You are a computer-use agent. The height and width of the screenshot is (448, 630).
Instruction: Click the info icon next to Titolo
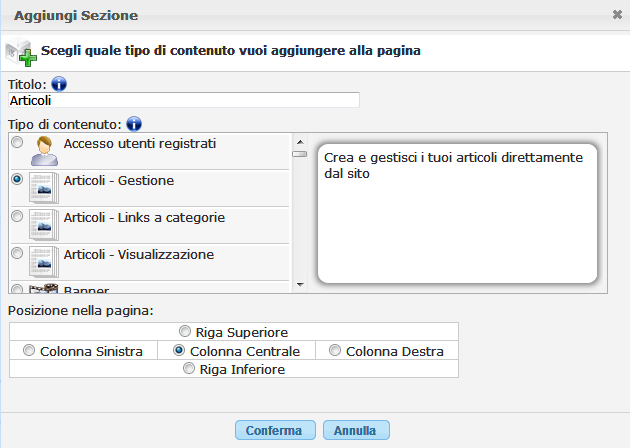click(58, 84)
